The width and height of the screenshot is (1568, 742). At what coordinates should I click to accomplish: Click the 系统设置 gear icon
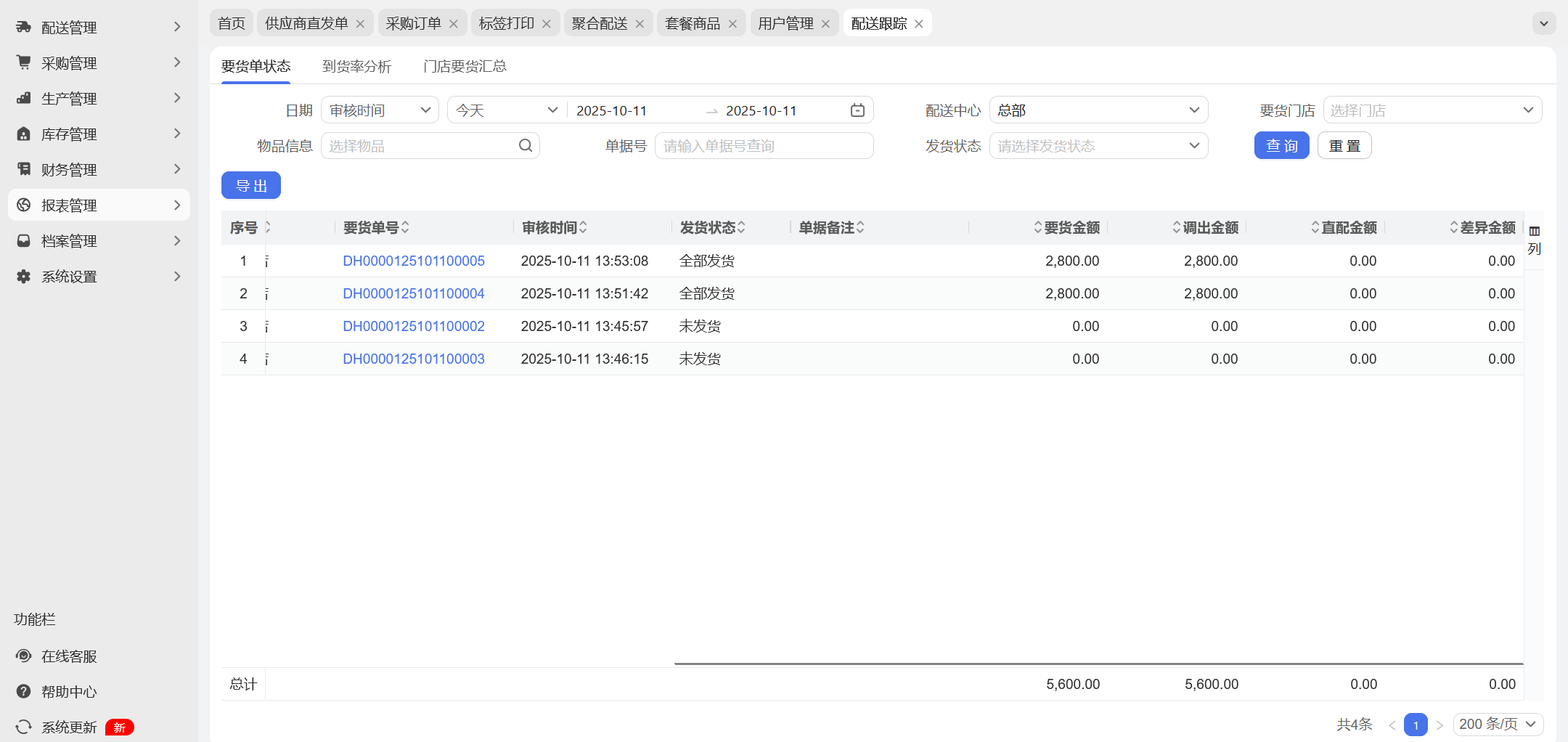[24, 277]
